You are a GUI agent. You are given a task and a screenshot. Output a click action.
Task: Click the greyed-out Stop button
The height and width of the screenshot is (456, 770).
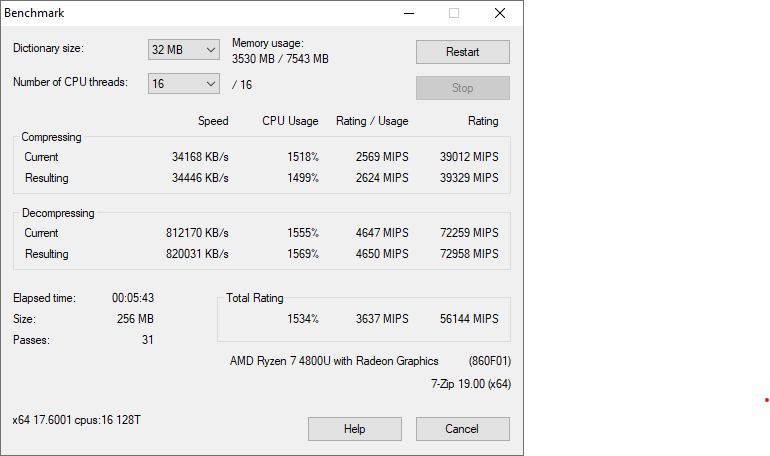462,88
